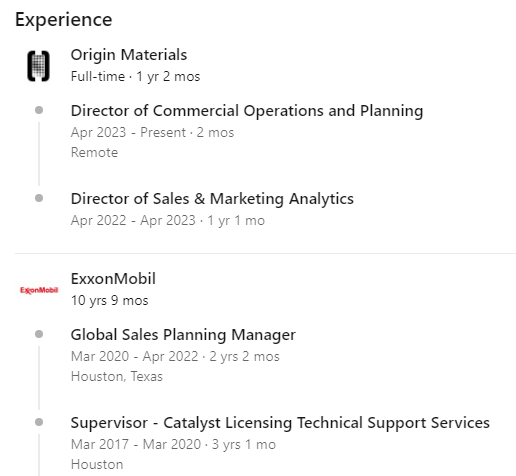Open the Origin Materials company name

coord(129,55)
